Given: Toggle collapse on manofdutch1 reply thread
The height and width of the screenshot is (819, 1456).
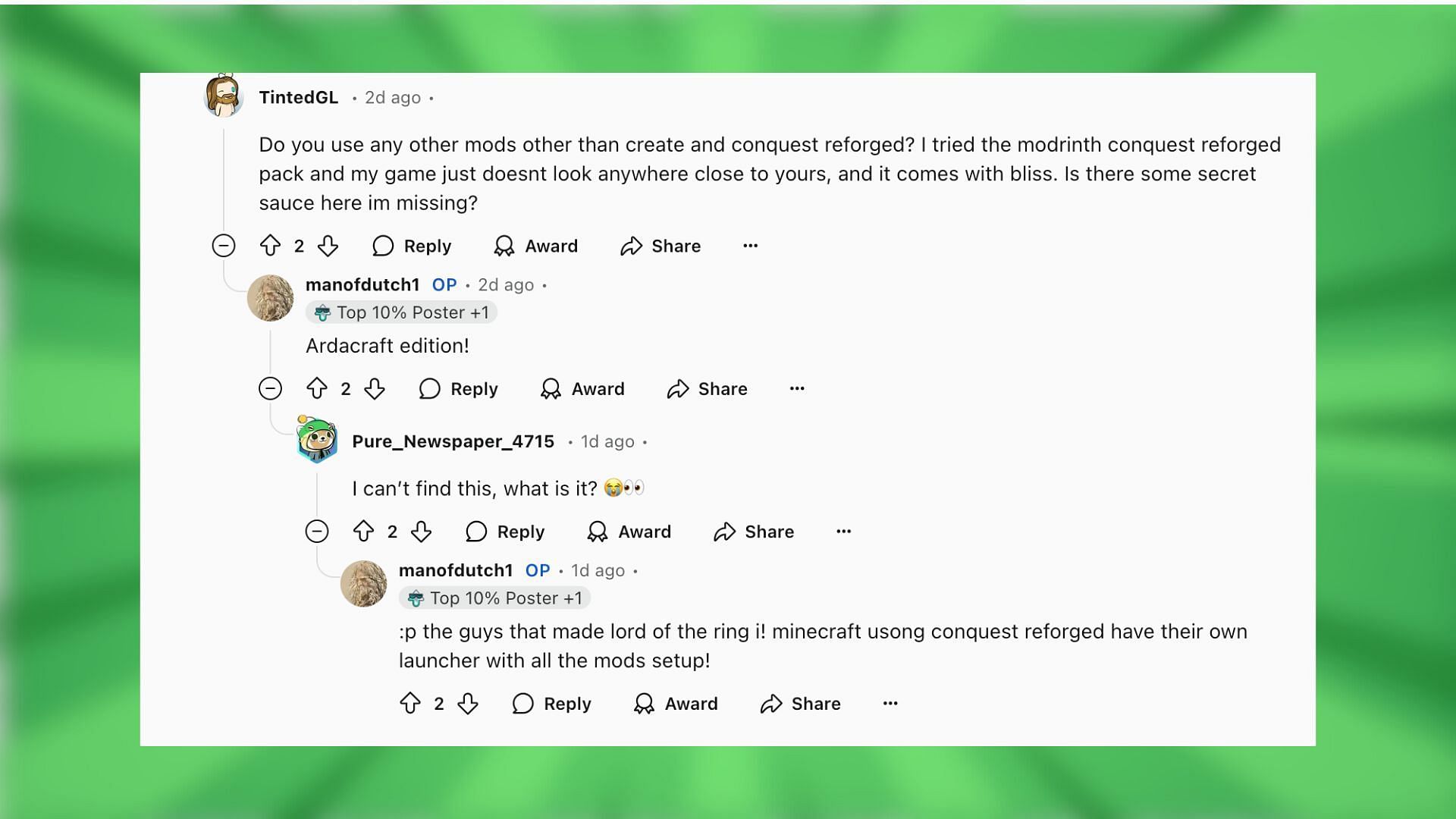Looking at the screenshot, I should tap(270, 389).
